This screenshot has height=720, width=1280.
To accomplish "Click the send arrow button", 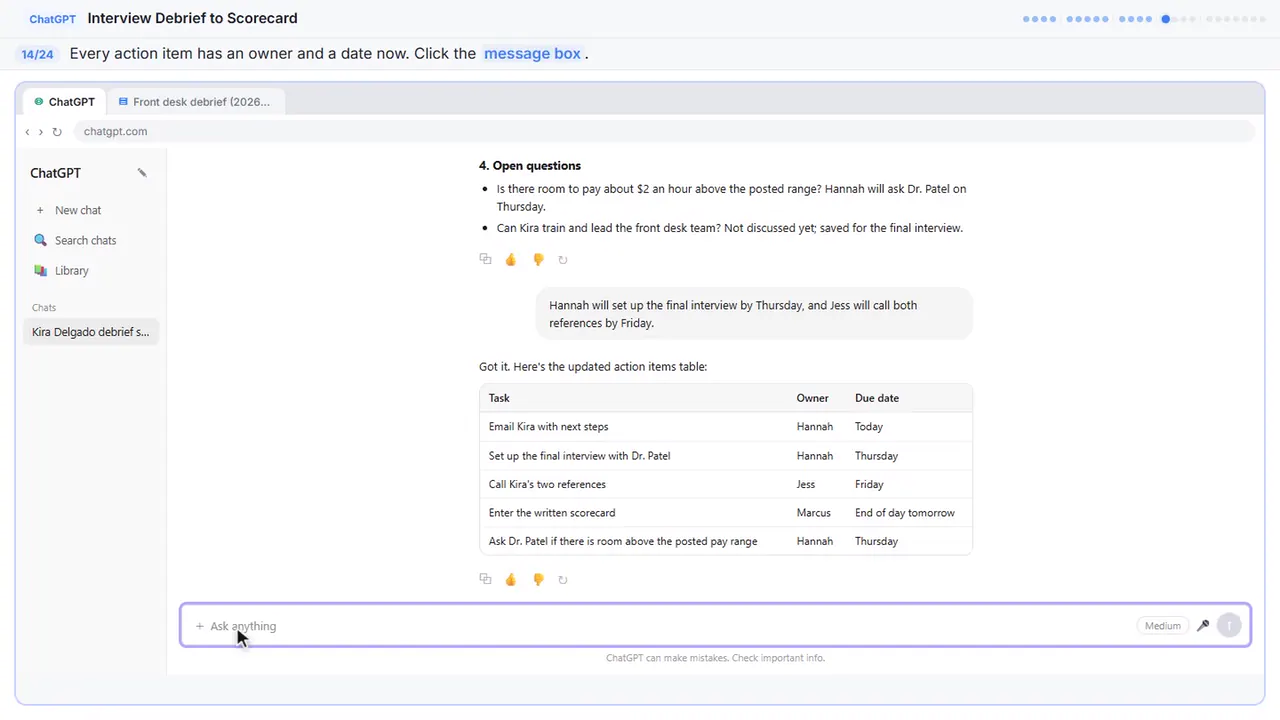I will [x=1229, y=626].
